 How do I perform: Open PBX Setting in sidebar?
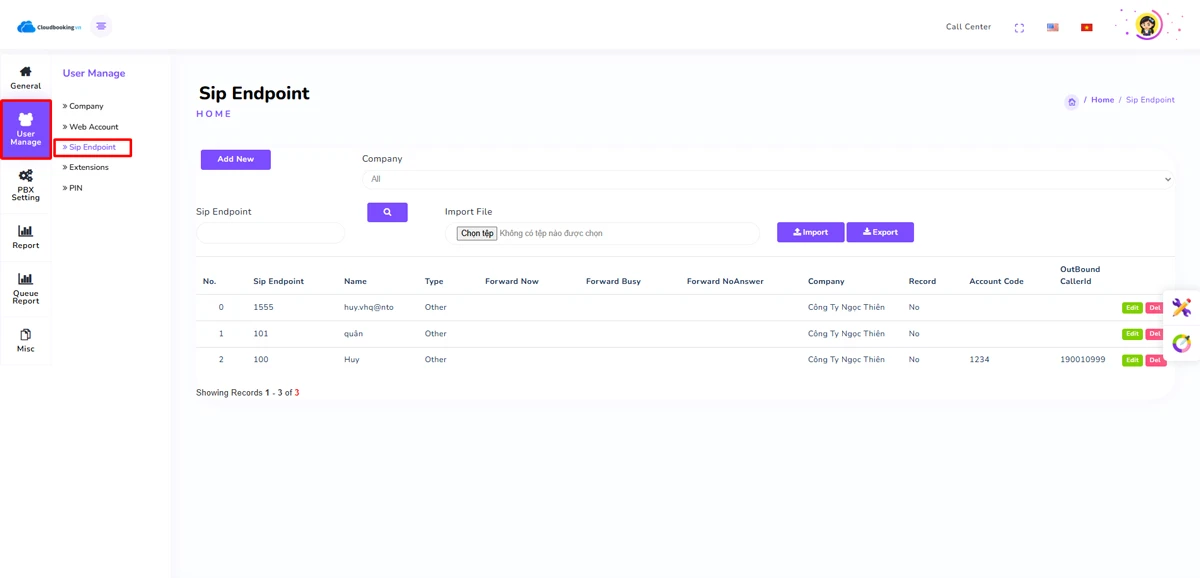[26, 185]
